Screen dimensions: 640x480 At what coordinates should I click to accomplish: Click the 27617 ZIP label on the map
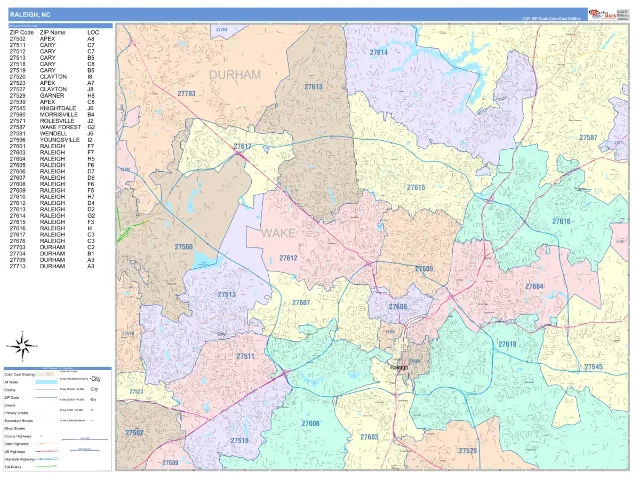(242, 146)
